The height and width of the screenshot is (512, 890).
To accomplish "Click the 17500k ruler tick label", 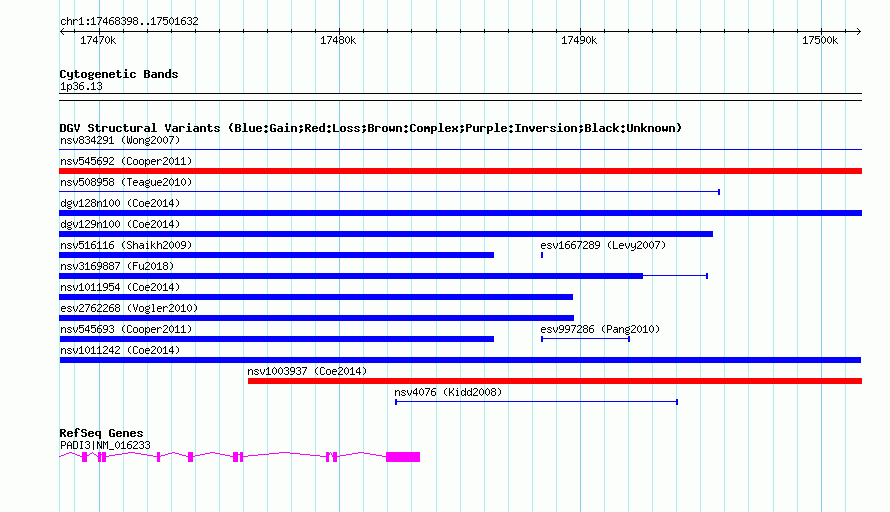I will (x=820, y=41).
